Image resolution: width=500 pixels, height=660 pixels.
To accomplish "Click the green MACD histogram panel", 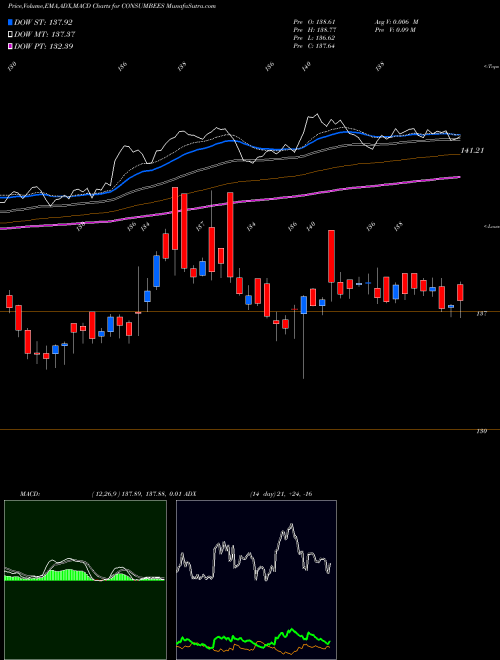I will 85,580.
